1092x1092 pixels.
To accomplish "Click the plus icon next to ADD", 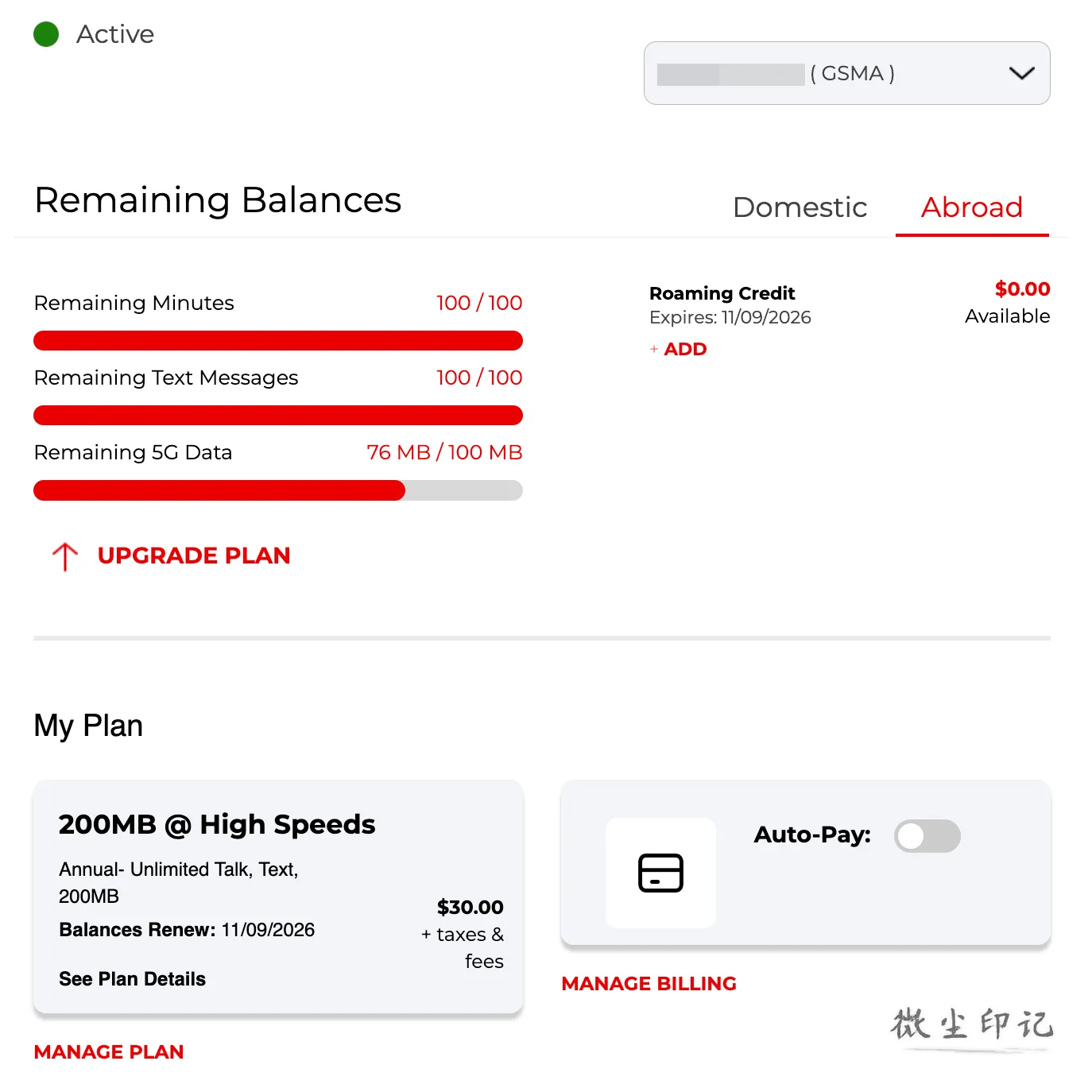I will (x=654, y=349).
